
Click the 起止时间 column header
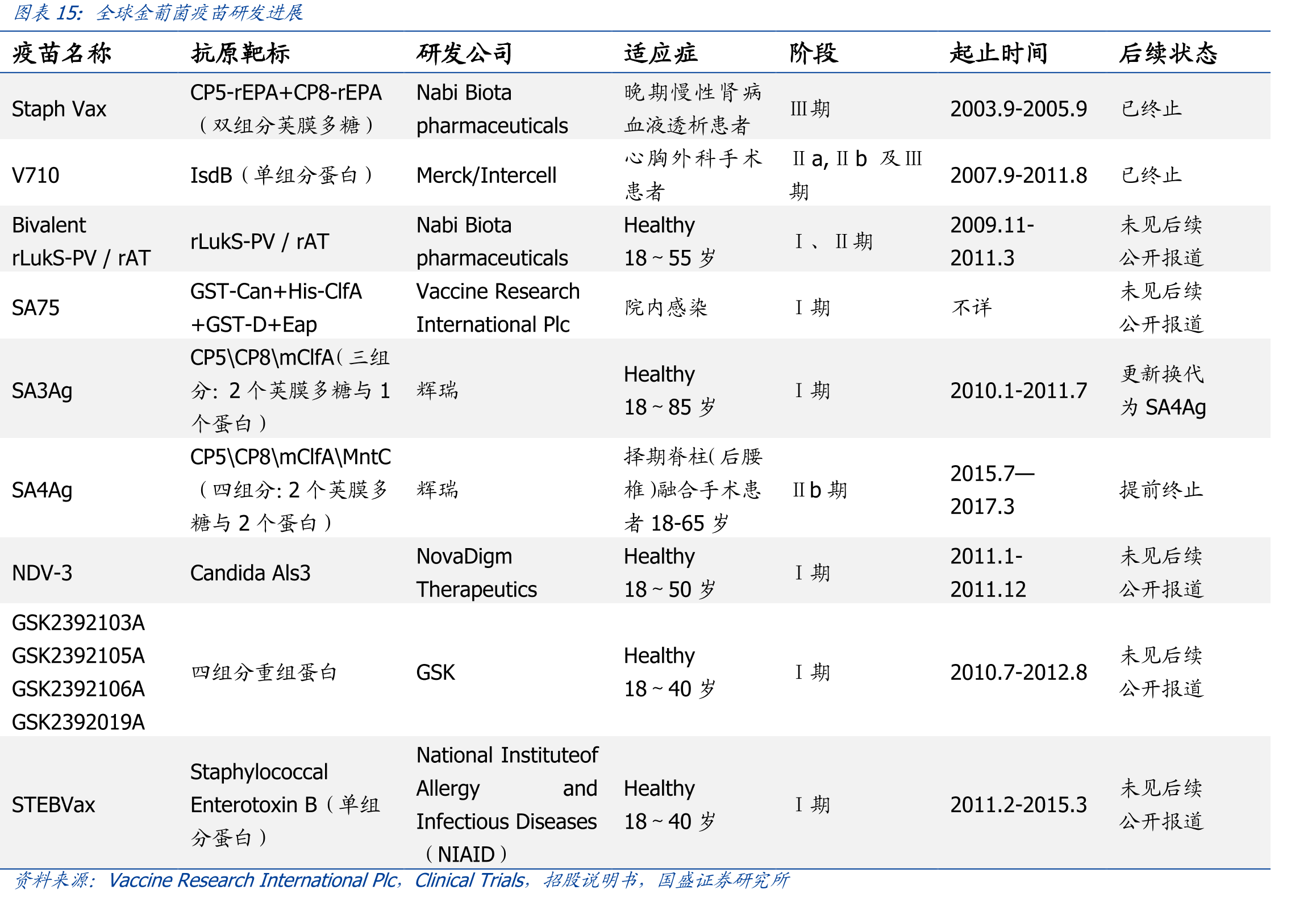pos(998,53)
